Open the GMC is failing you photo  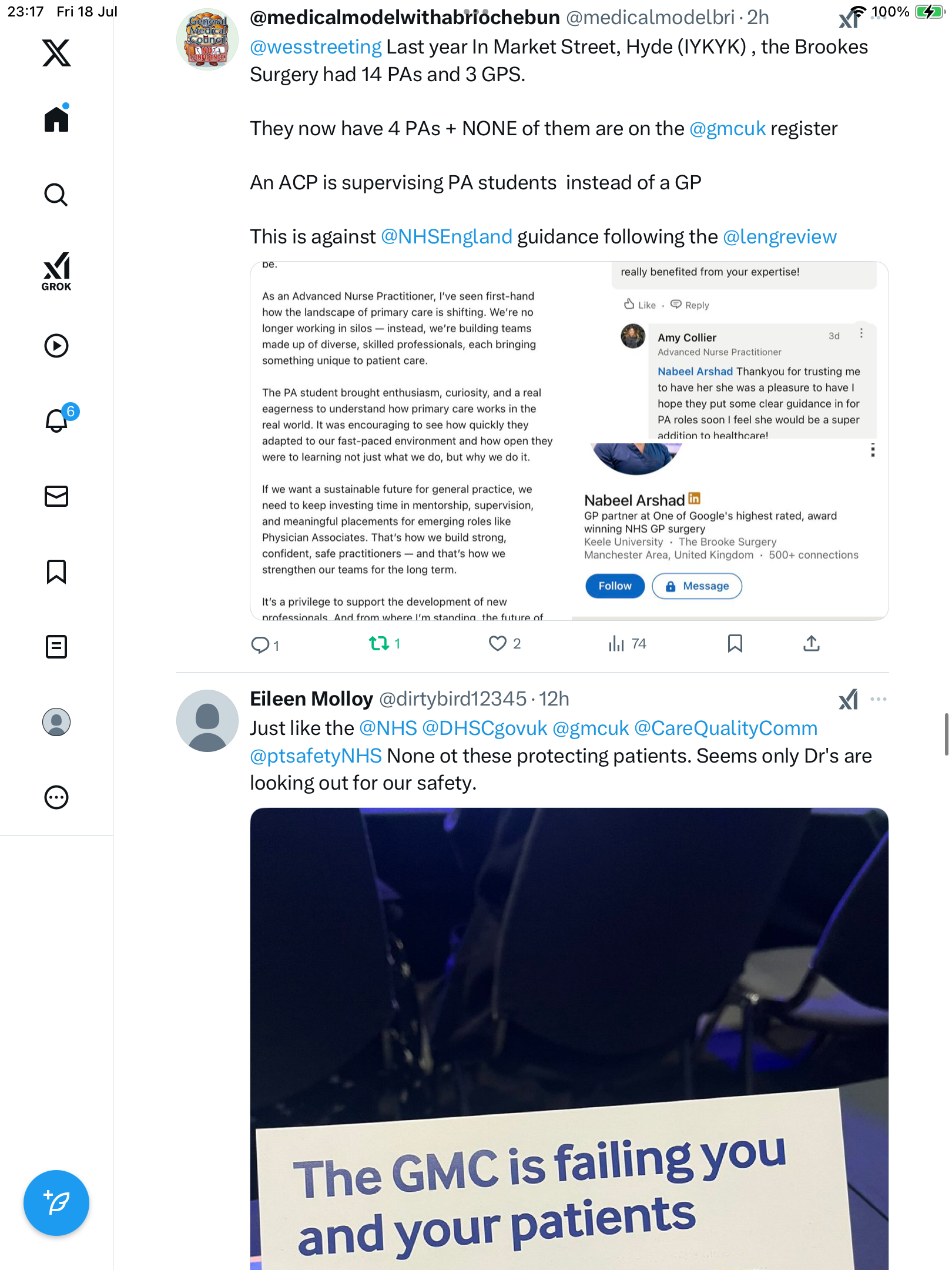click(x=569, y=1038)
